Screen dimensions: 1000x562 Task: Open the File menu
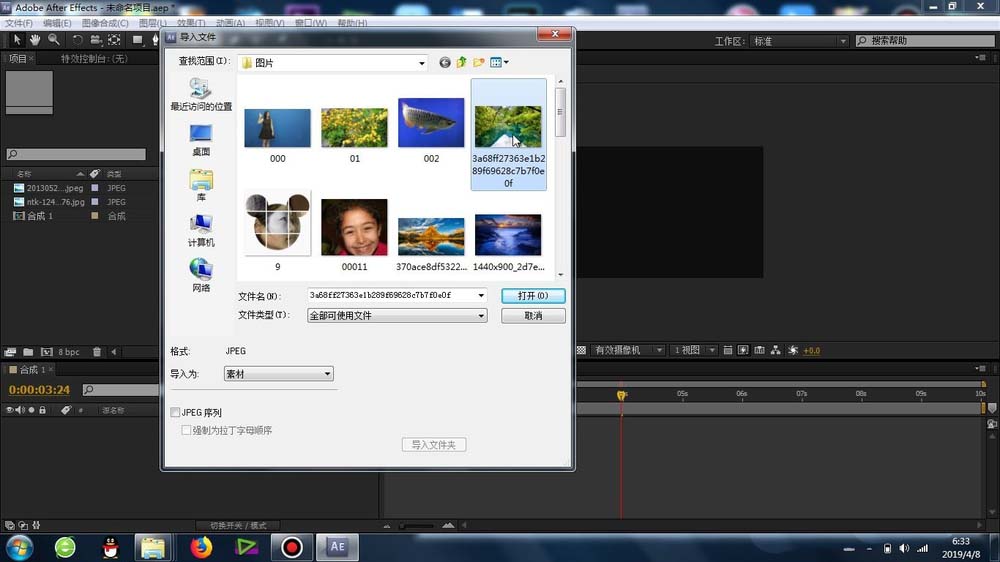point(18,23)
